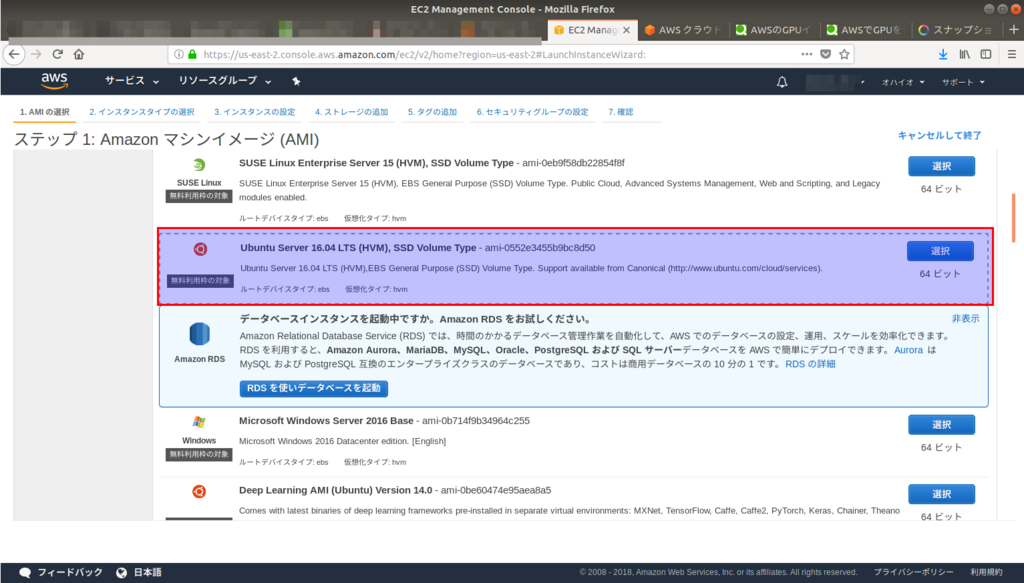
Task: Go to the Firefox home page
Action: coord(79,54)
